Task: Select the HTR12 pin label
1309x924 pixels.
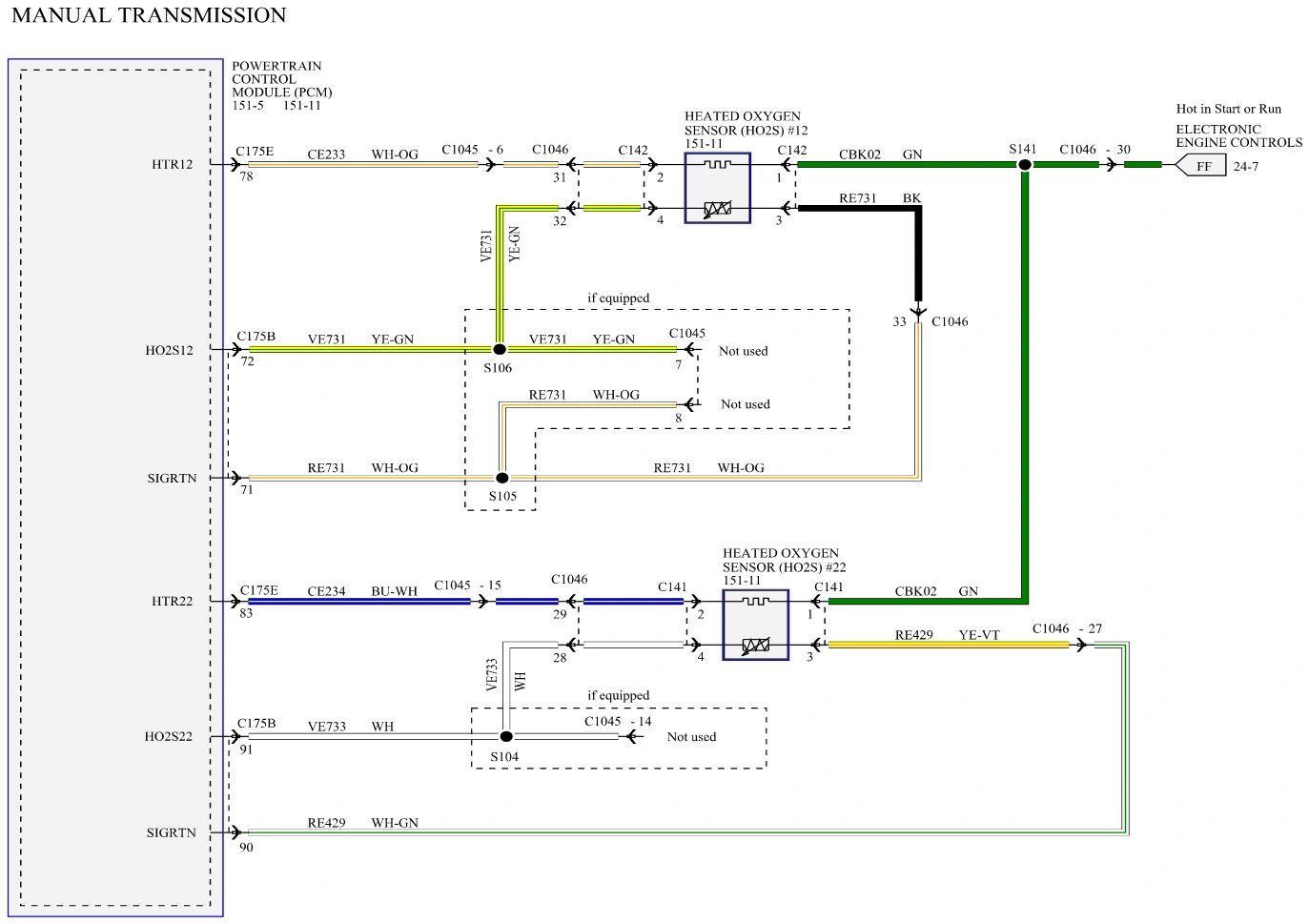Action: click(172, 164)
